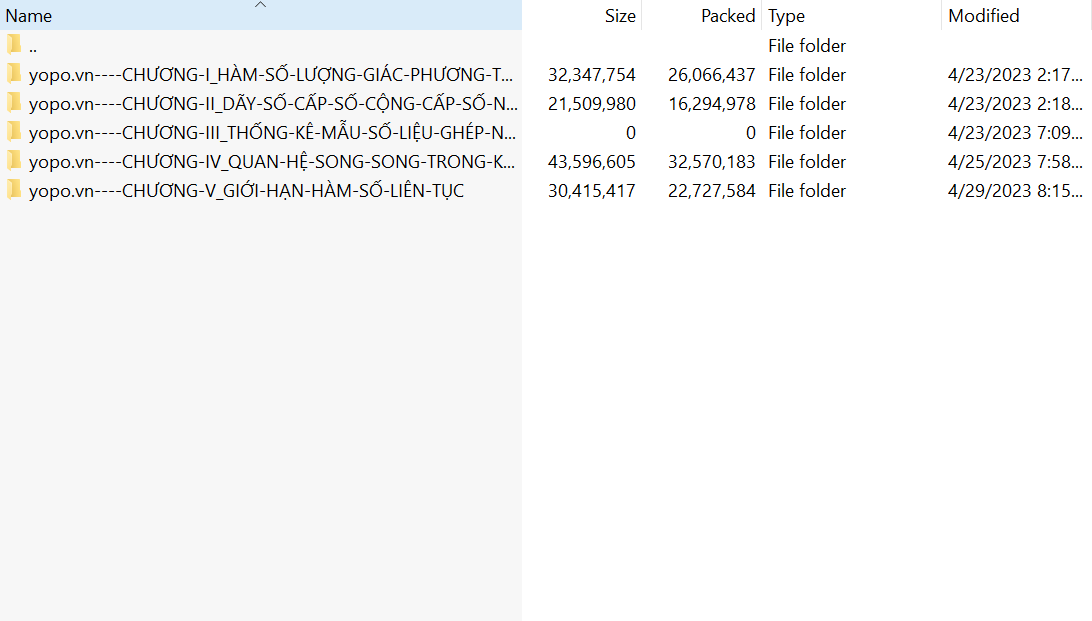The width and height of the screenshot is (1092, 621).
Task: Sort entries by the Type column header
Action: point(787,16)
